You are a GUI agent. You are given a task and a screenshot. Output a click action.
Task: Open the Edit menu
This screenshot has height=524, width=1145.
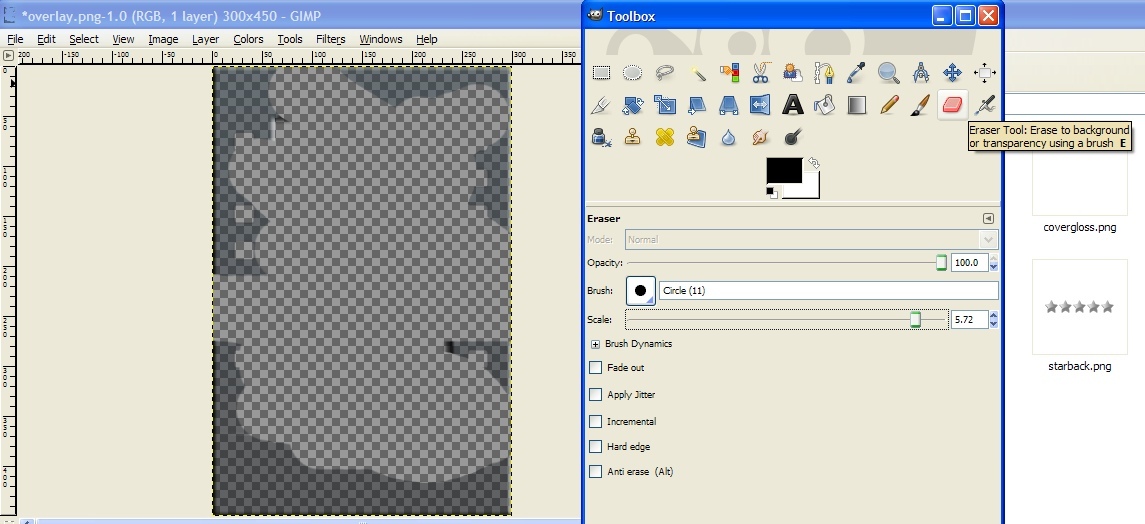click(x=46, y=39)
